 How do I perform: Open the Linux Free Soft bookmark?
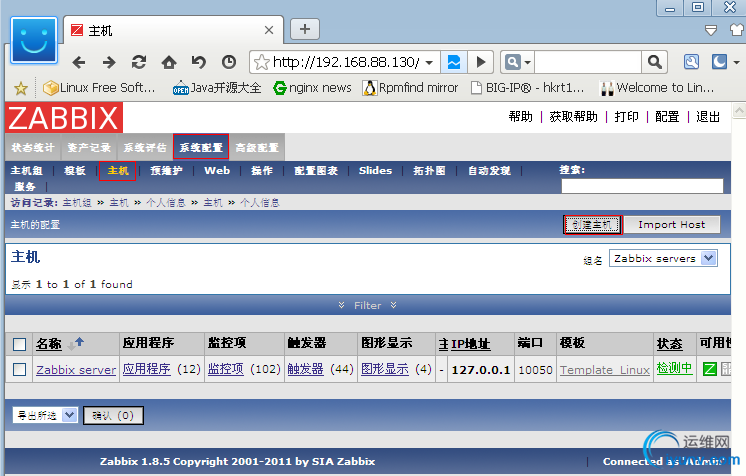[x=99, y=88]
